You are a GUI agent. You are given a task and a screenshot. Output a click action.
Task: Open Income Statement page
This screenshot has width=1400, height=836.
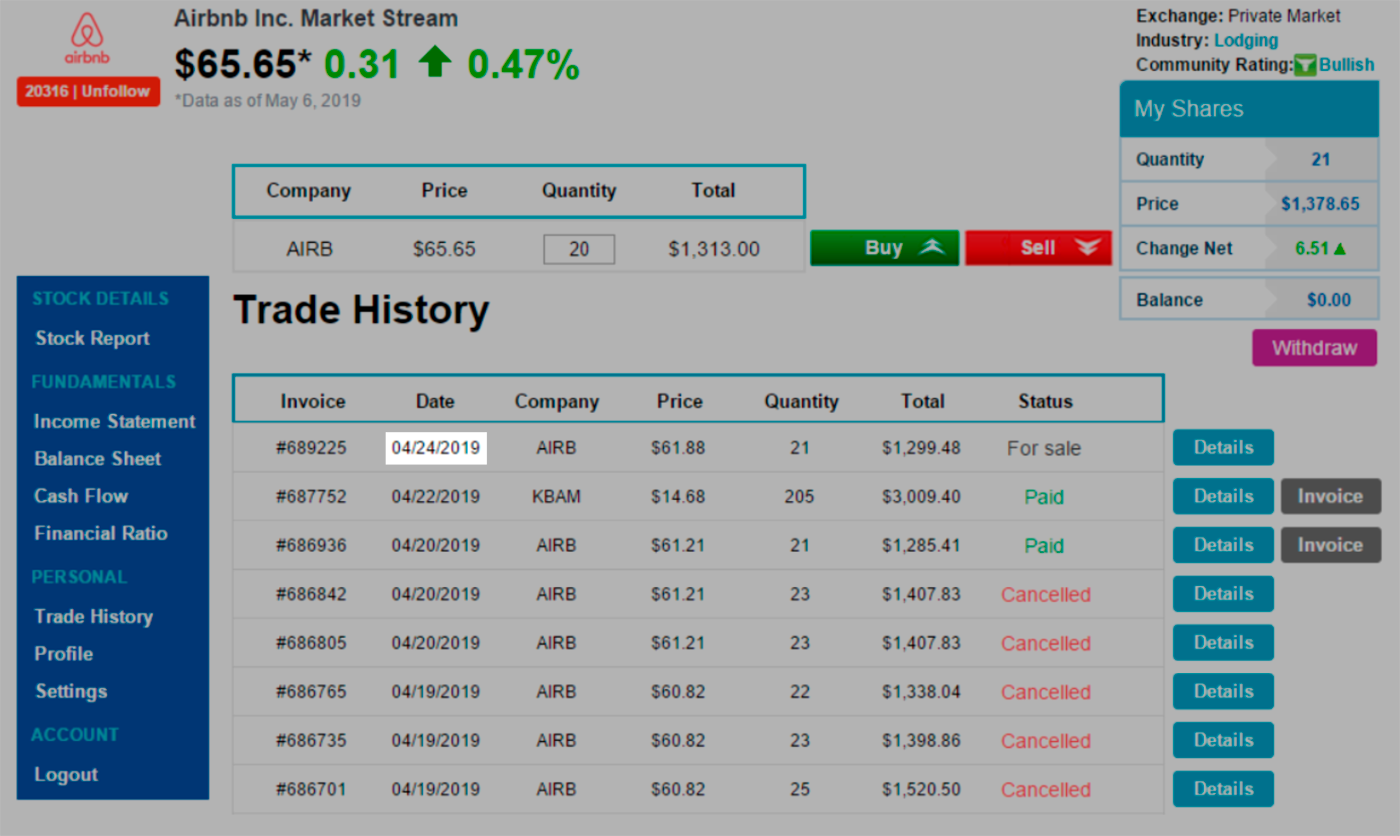[114, 421]
